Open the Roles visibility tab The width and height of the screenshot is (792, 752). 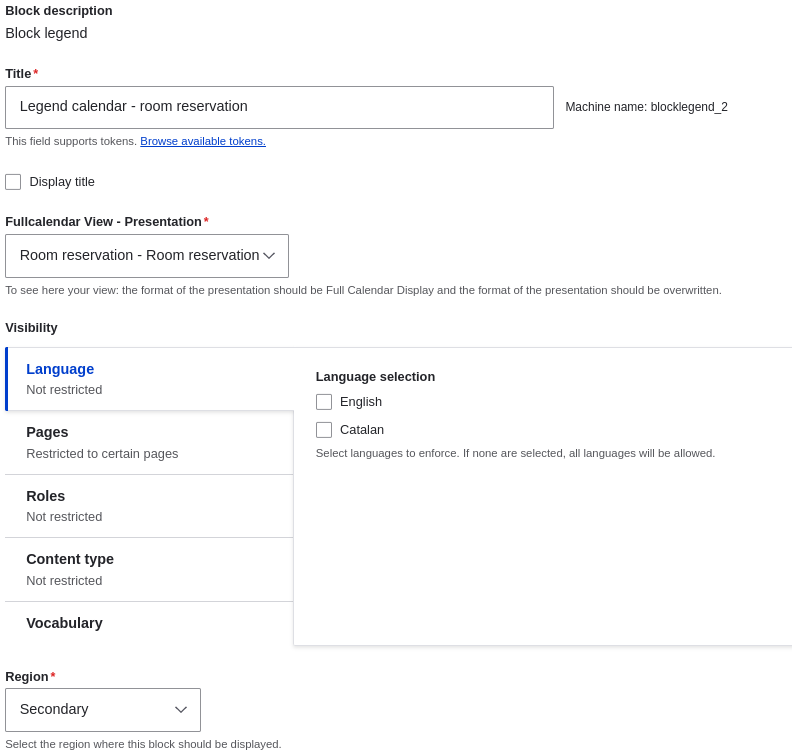coord(150,506)
